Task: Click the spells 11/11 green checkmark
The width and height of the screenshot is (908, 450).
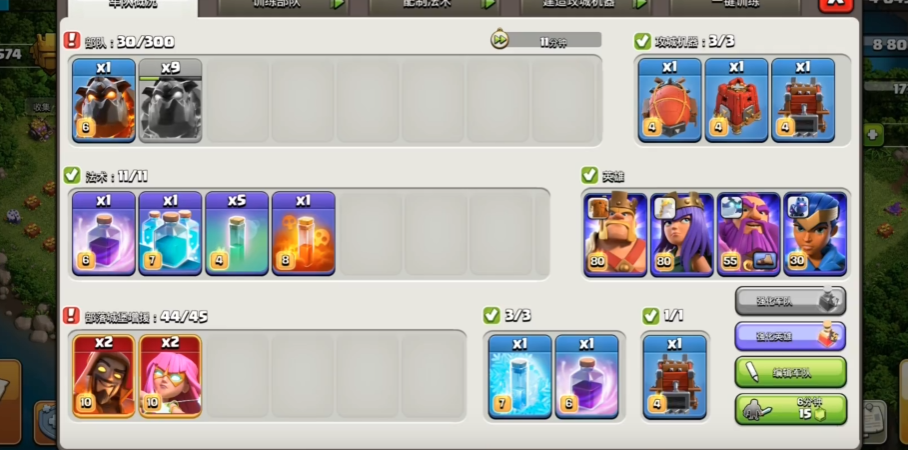Action: click(72, 175)
